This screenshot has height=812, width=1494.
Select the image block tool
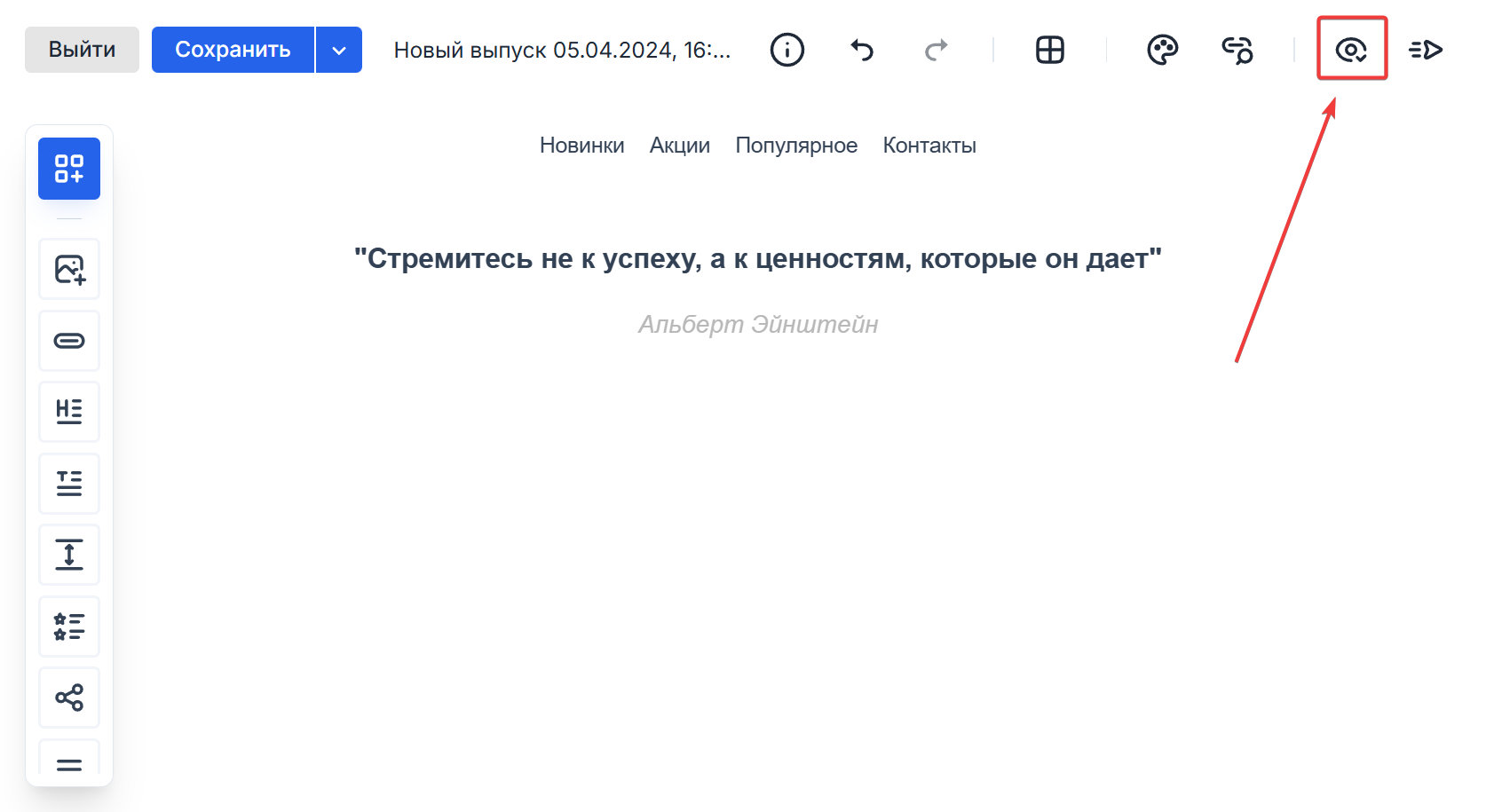69,269
